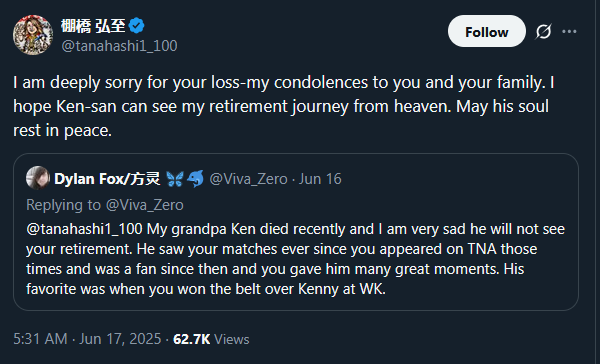
Task: Click the Dylan Fox/方灵 display name
Action: (x=107, y=179)
